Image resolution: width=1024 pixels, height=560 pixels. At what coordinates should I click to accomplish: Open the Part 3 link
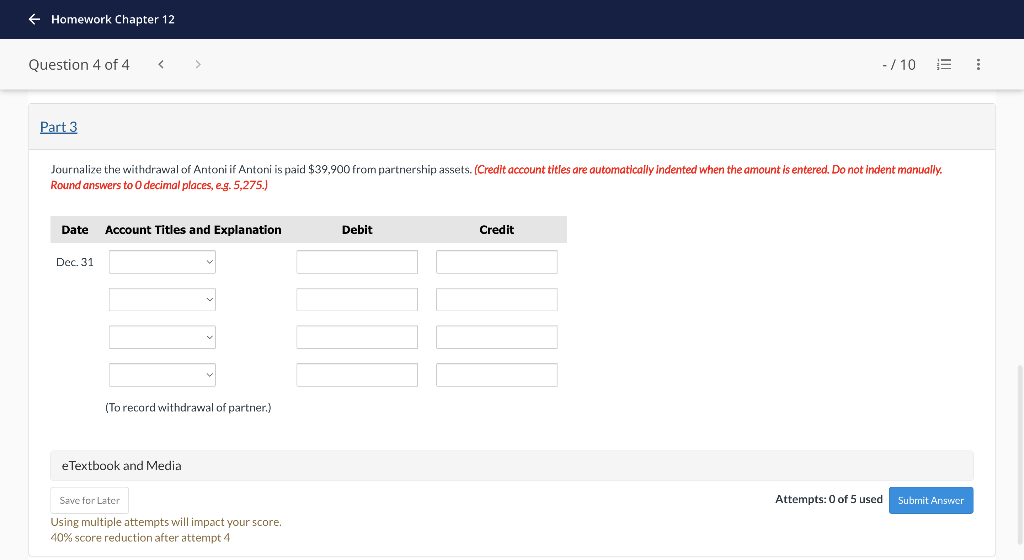(59, 127)
